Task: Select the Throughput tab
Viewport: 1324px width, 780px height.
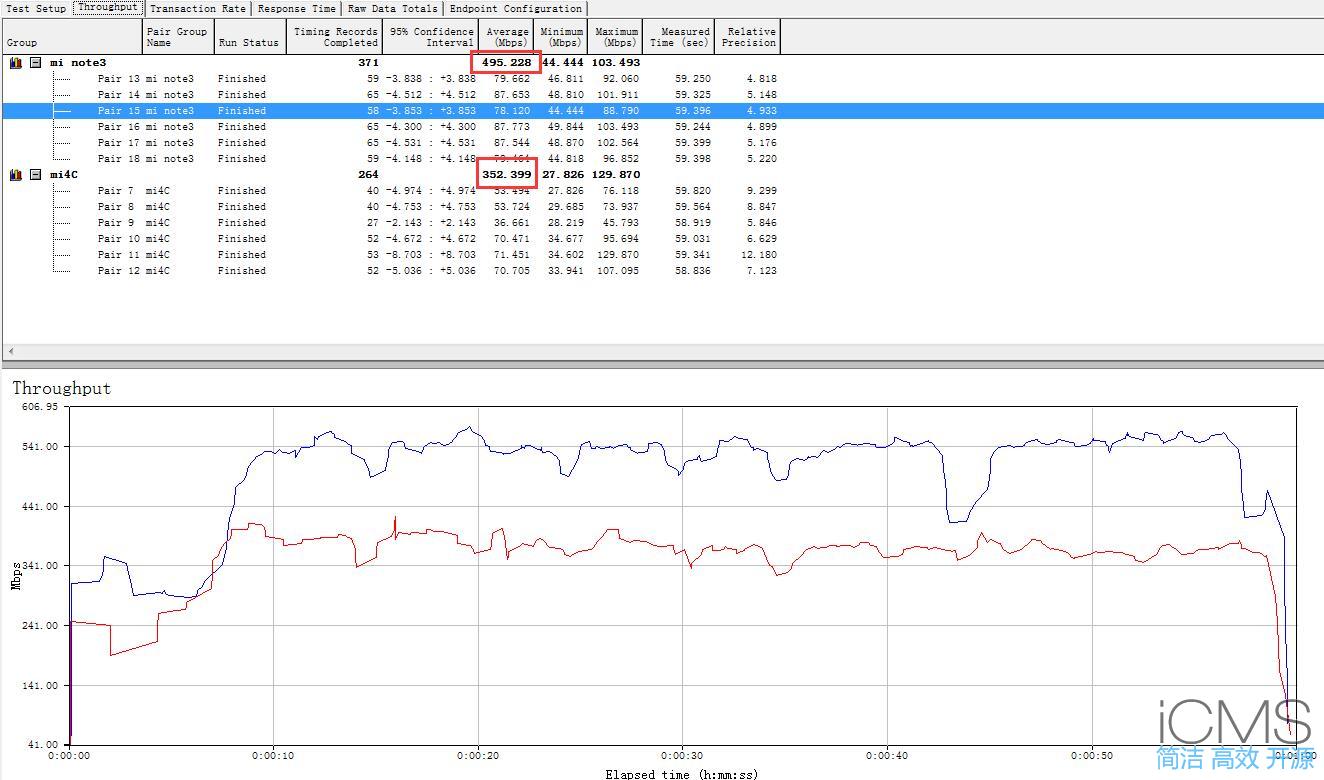Action: pos(108,8)
